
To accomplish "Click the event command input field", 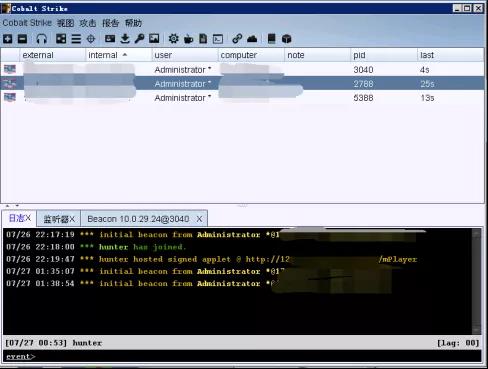I will (x=257, y=356).
